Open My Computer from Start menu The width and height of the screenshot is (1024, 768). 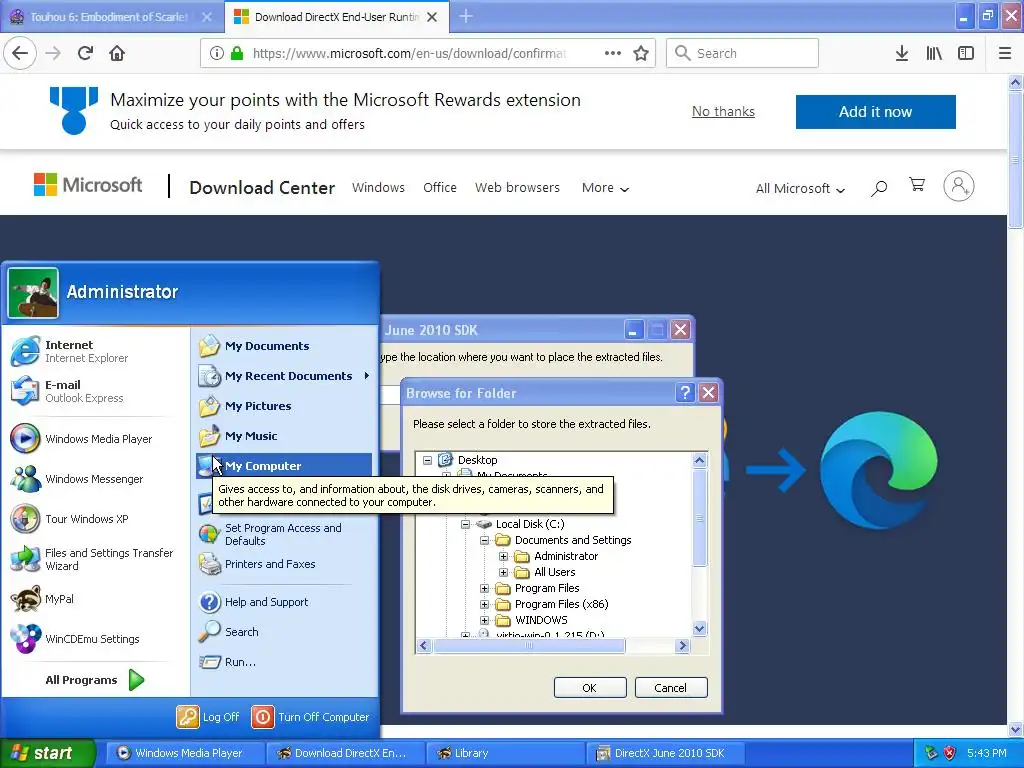tap(284, 466)
